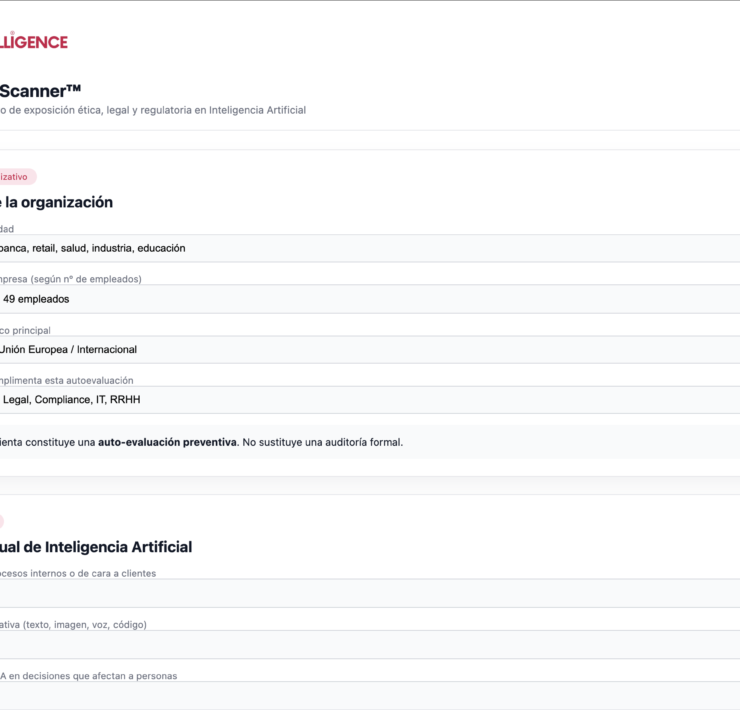Screen dimensions: 740x710
Task: Select the 'Legal, Compliance, IT, RRHH' field
Action: 370,400
